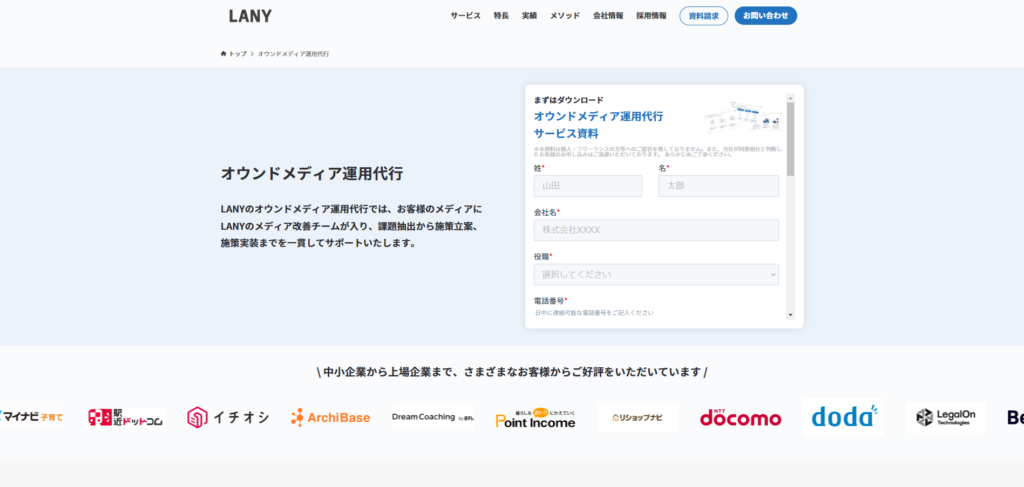Click the NTT docomo logo
The width and height of the screenshot is (1024, 487).
pyautogui.click(x=741, y=417)
